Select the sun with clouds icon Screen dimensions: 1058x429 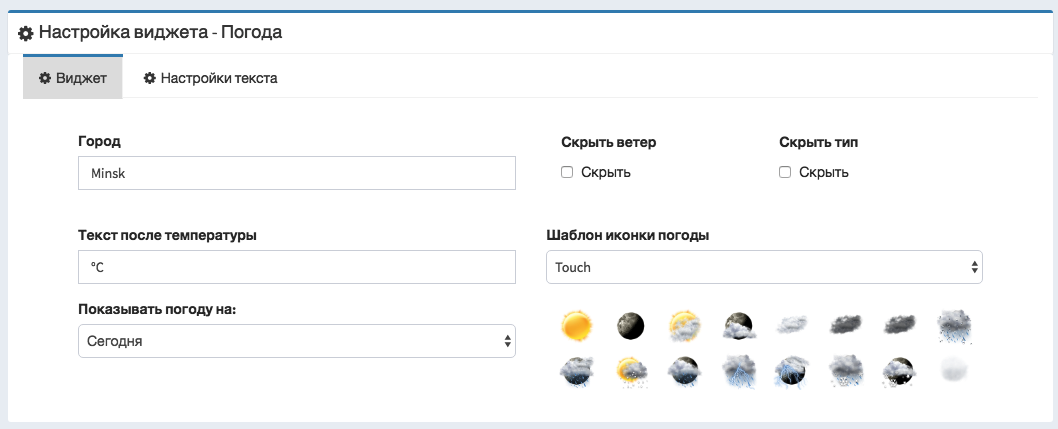684,326
